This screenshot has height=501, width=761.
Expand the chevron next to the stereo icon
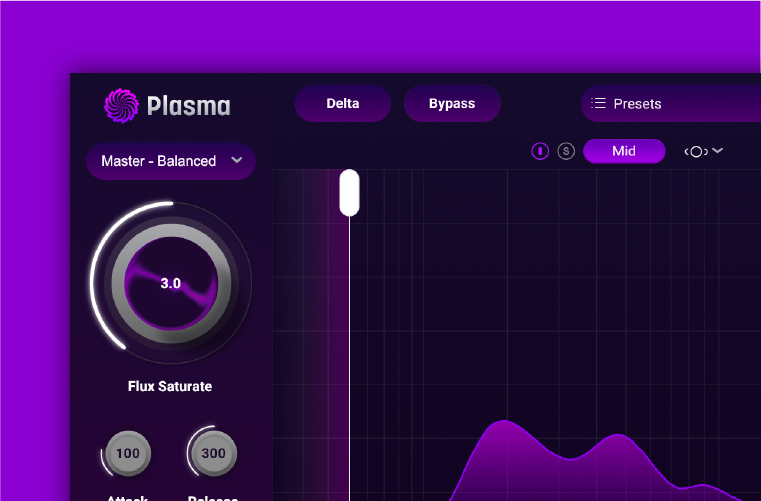coord(717,151)
